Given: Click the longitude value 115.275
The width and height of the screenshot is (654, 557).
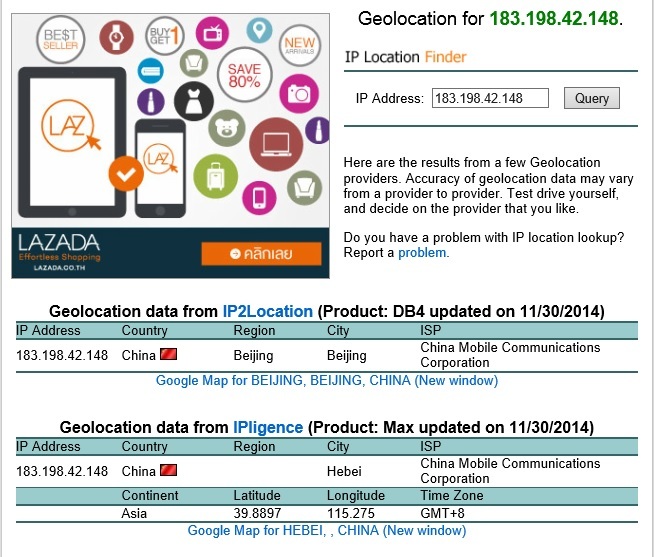Looking at the screenshot, I should pos(351,513).
